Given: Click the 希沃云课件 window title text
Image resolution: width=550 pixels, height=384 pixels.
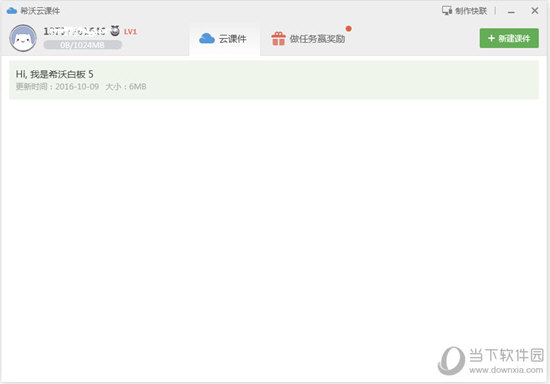Looking at the screenshot, I should tap(40, 11).
